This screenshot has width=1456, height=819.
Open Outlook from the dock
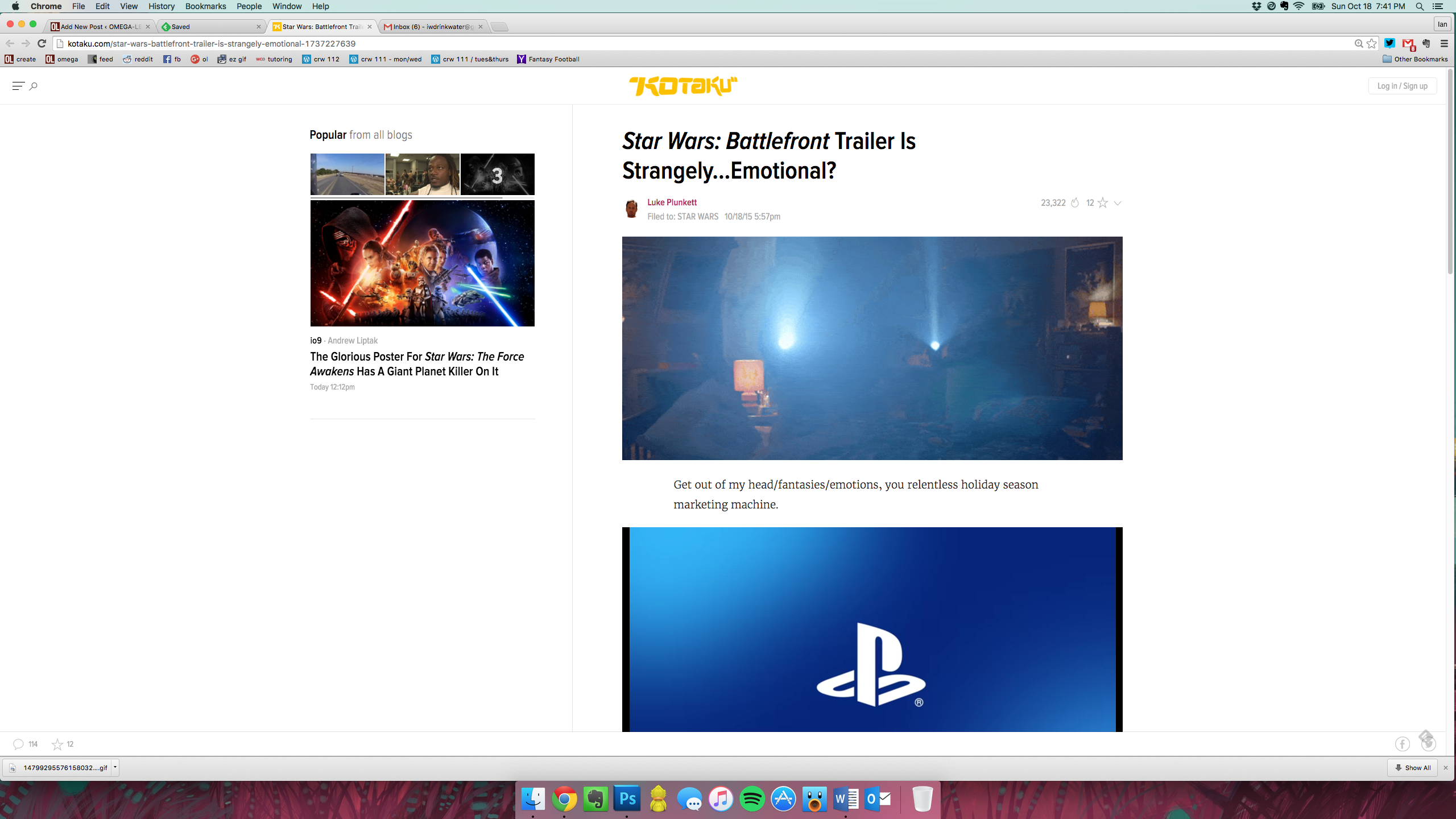[x=878, y=799]
